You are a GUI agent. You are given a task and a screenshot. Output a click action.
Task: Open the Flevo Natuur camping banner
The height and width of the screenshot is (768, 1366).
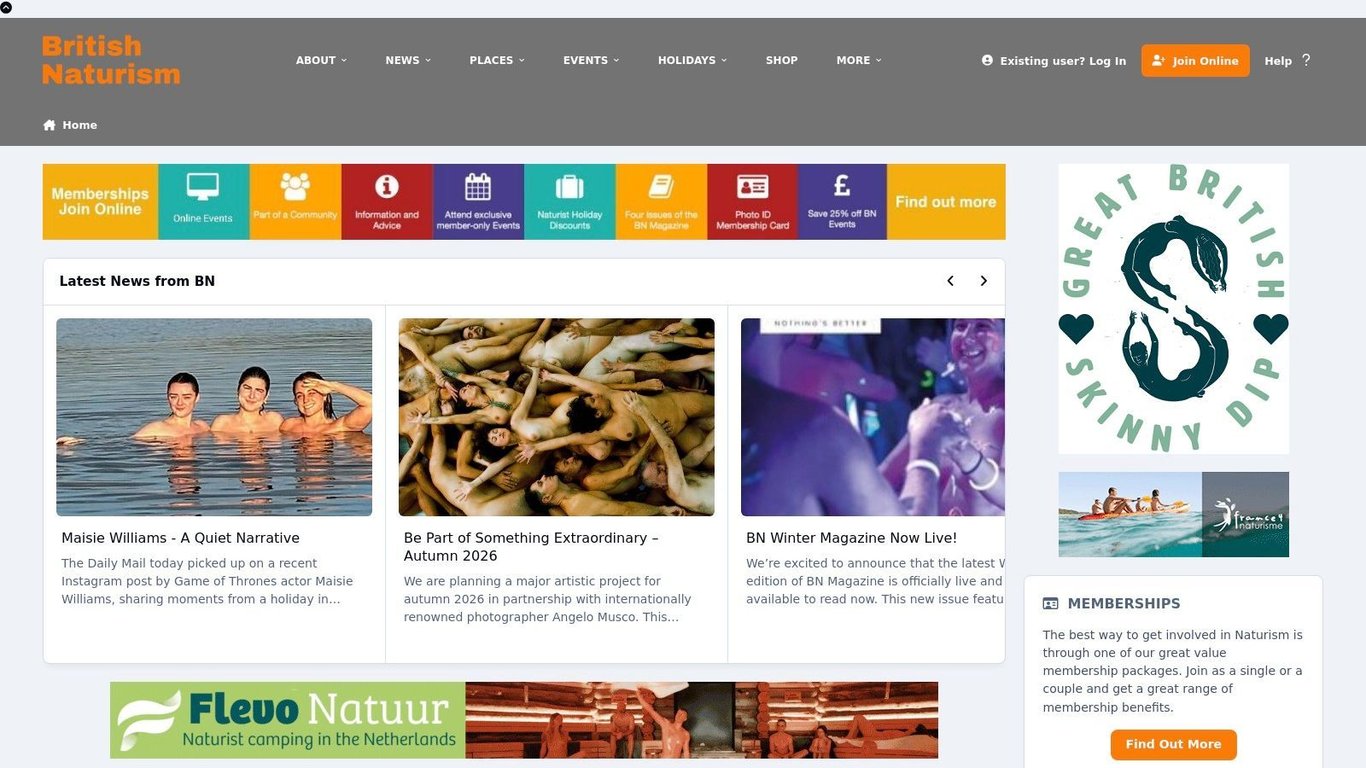[x=523, y=719]
